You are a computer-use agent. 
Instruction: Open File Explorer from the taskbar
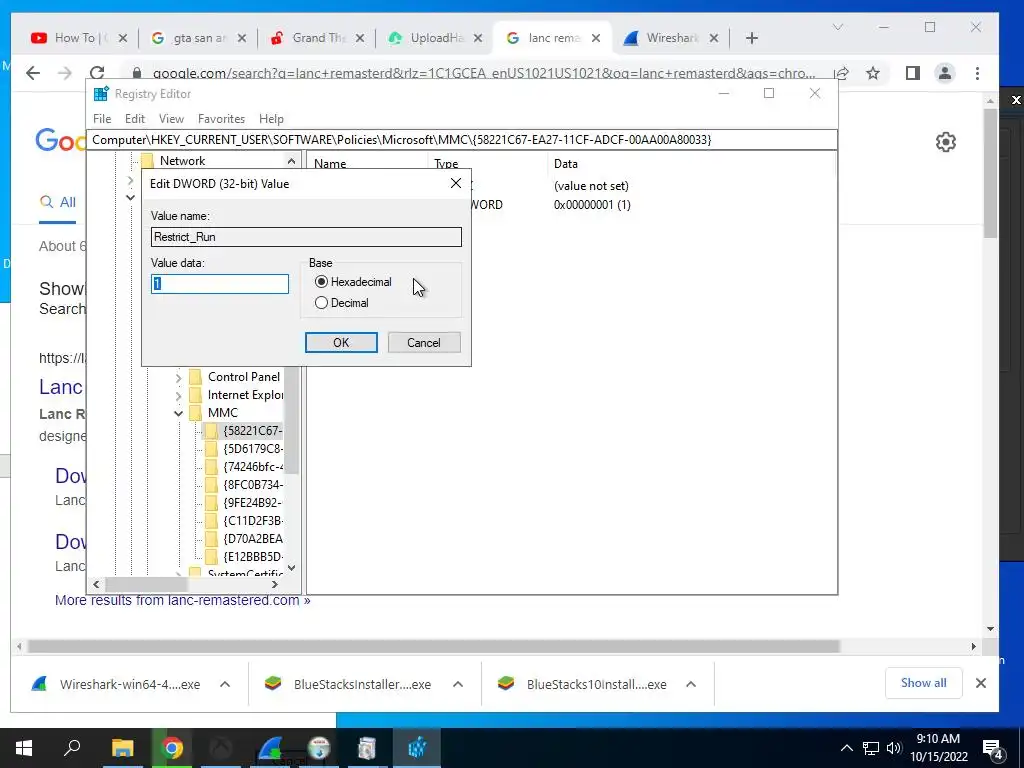point(122,748)
